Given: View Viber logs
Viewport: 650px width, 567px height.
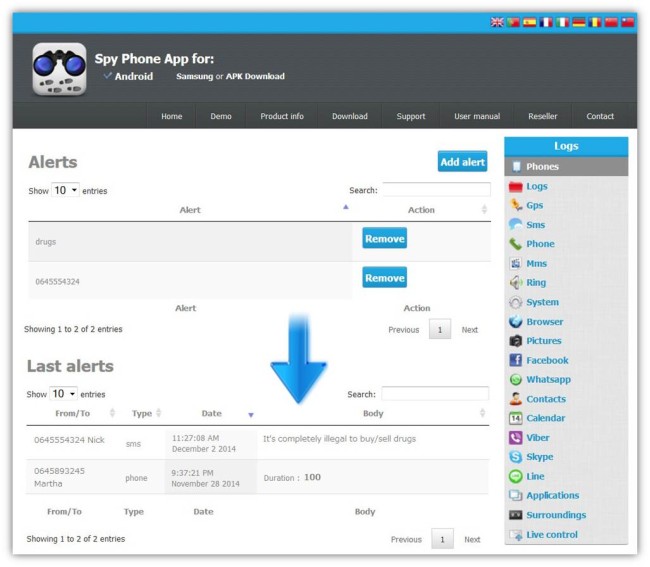Looking at the screenshot, I should point(529,438).
